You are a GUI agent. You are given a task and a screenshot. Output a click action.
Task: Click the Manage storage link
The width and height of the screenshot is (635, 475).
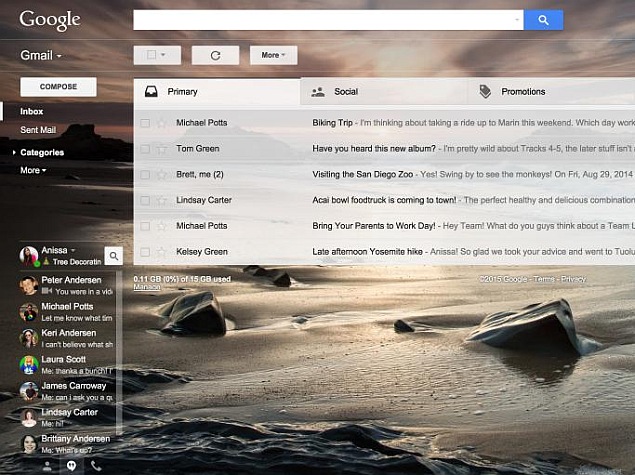click(x=147, y=287)
